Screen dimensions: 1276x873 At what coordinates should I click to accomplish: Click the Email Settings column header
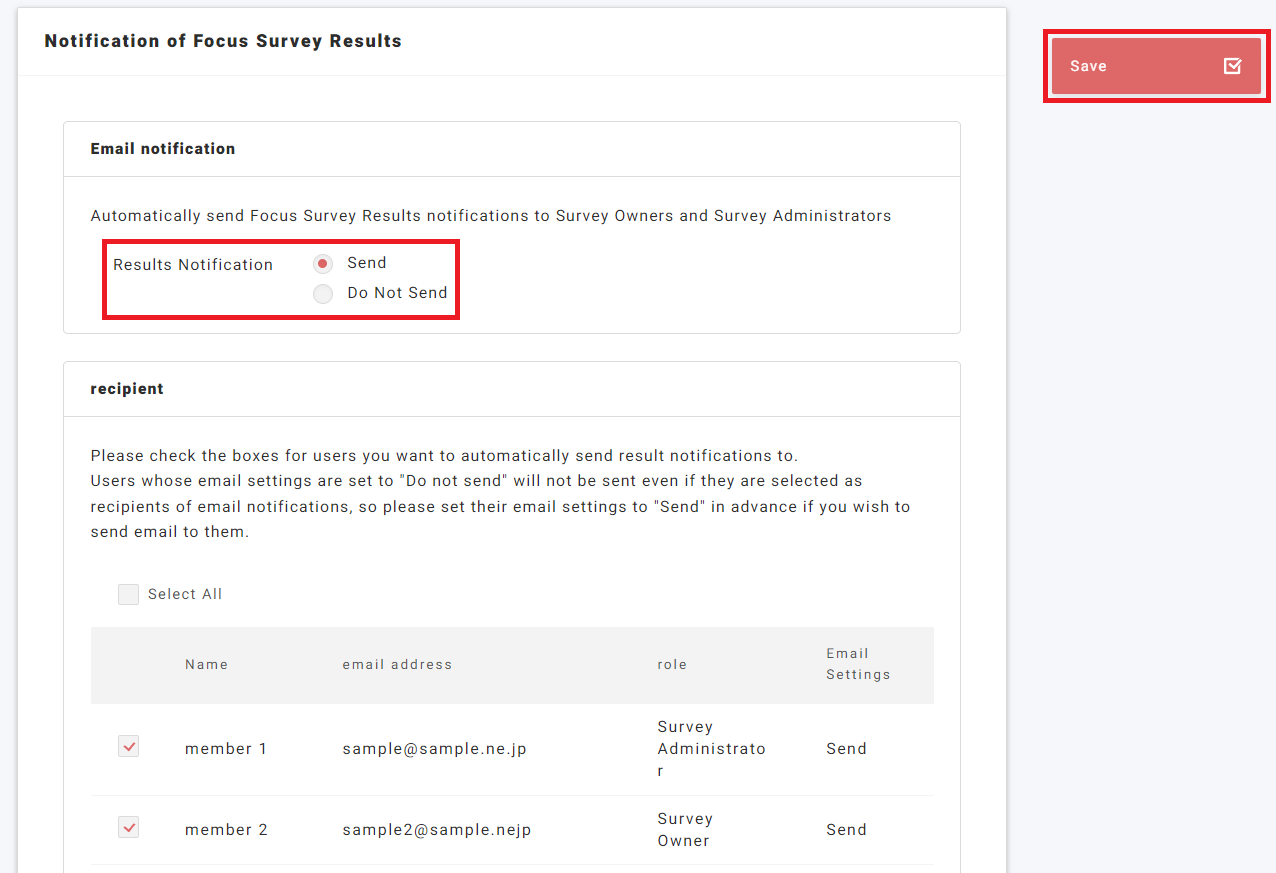[858, 664]
